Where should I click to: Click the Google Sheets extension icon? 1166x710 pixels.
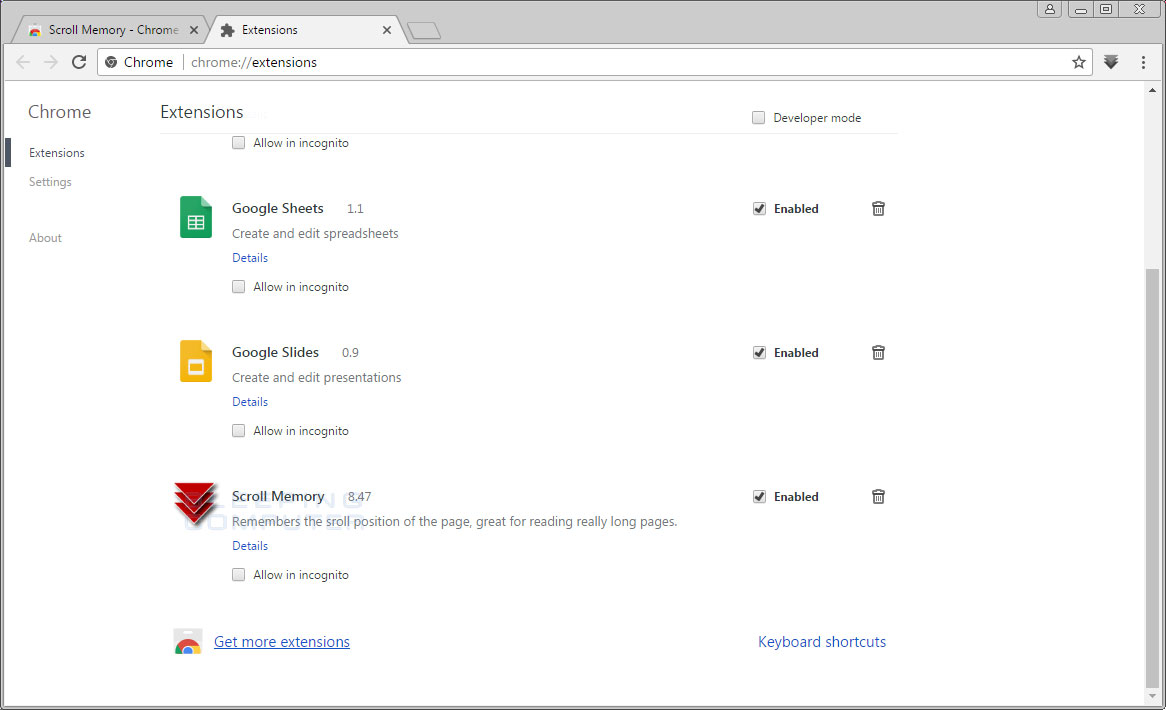195,216
